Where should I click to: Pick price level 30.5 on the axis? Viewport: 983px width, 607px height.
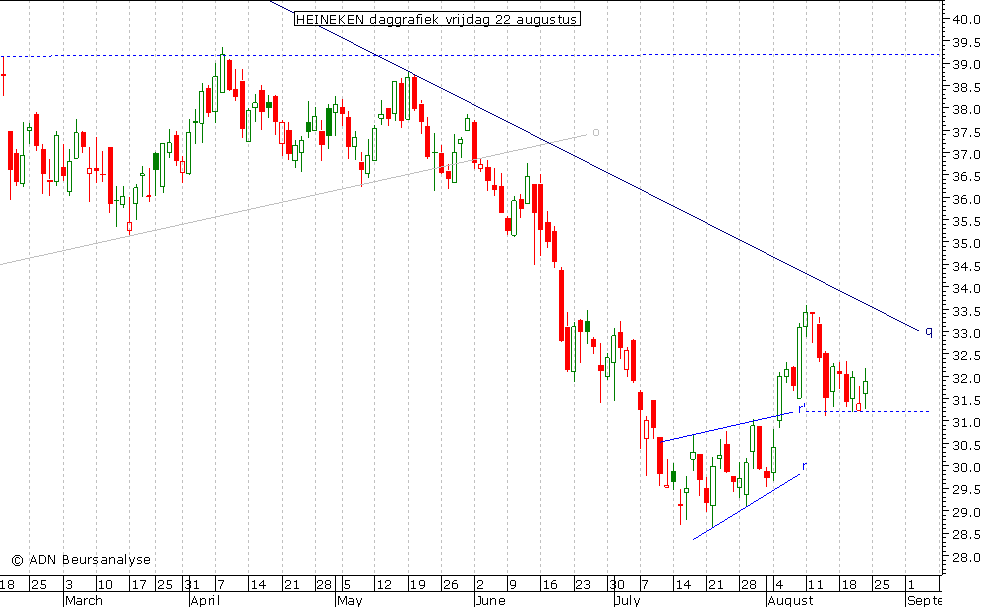tap(966, 446)
